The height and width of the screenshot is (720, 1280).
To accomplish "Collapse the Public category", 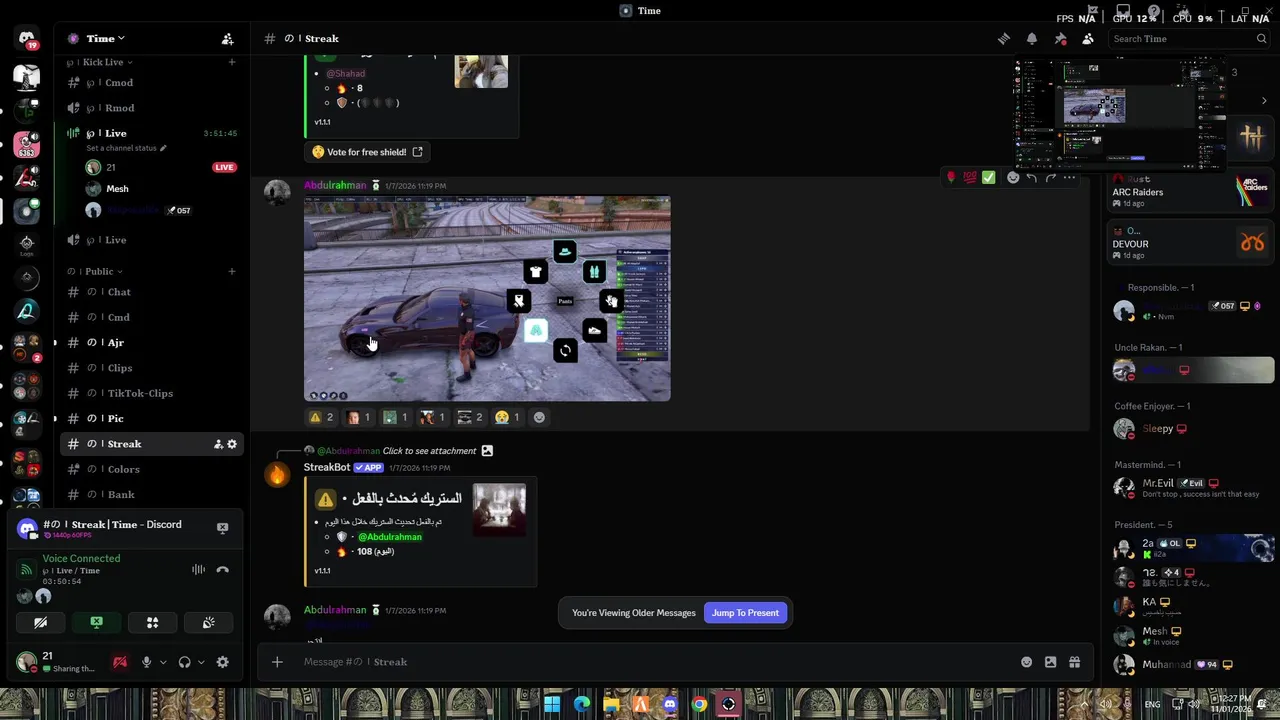I will (95, 271).
